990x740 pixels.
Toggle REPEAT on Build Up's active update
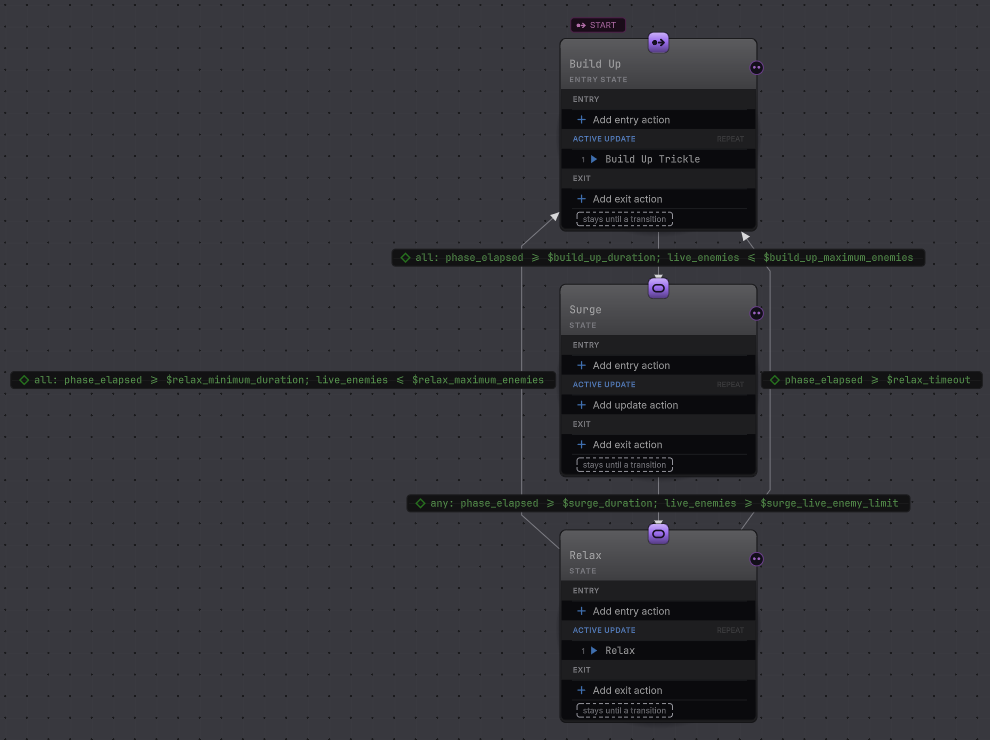730,139
